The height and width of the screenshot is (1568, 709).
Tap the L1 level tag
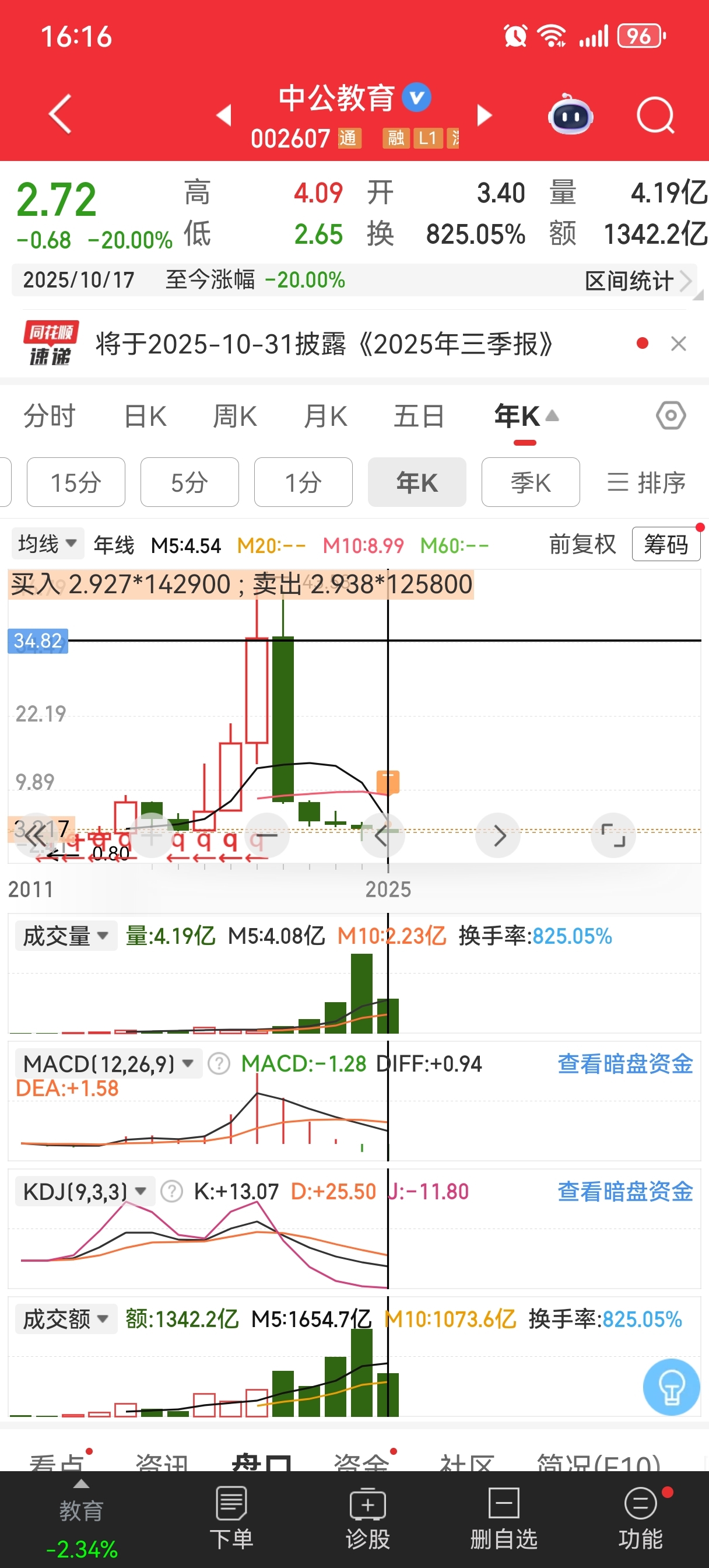[x=428, y=138]
